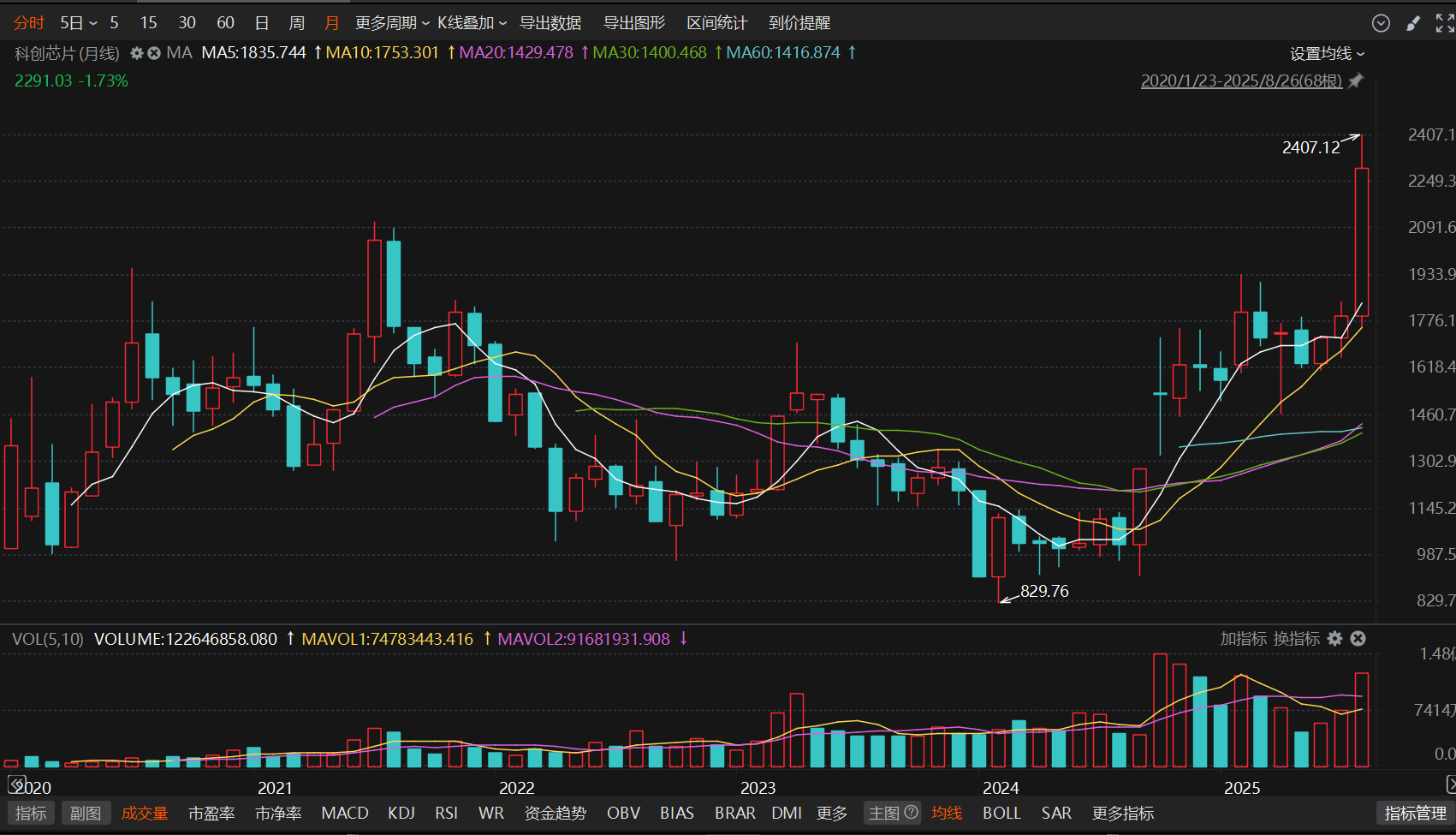Select OBV indicator
The width and height of the screenshot is (1456, 835).
(623, 813)
